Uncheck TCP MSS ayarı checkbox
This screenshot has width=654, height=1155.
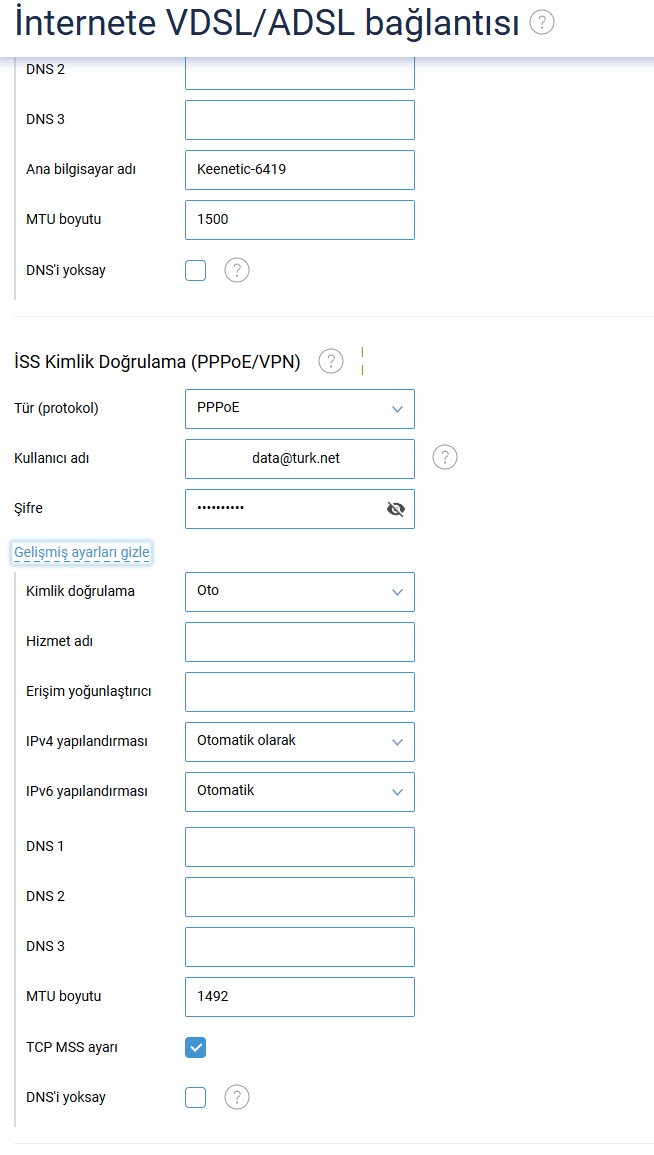point(195,1047)
